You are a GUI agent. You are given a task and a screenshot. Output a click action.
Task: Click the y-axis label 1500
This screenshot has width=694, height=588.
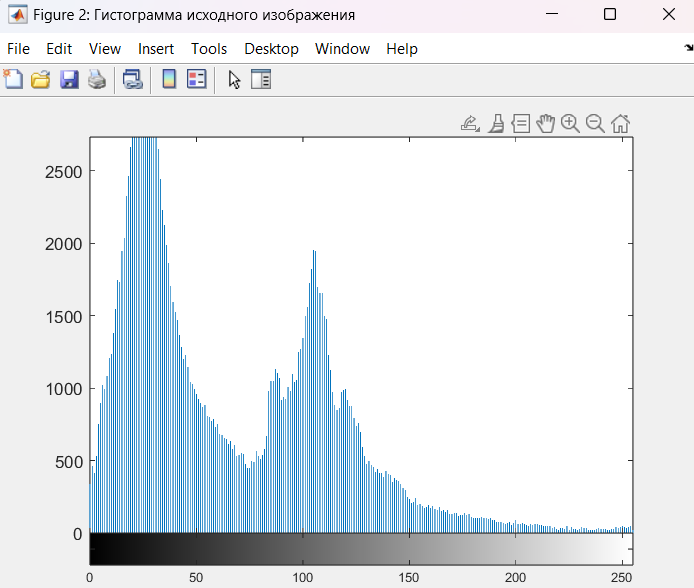click(64, 317)
